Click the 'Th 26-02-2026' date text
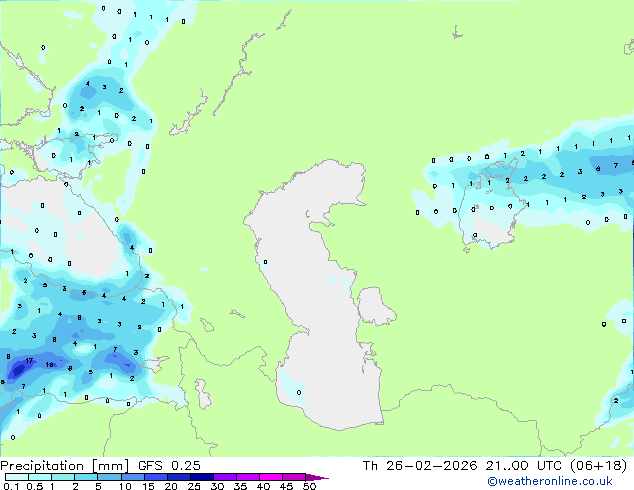 click(x=420, y=466)
